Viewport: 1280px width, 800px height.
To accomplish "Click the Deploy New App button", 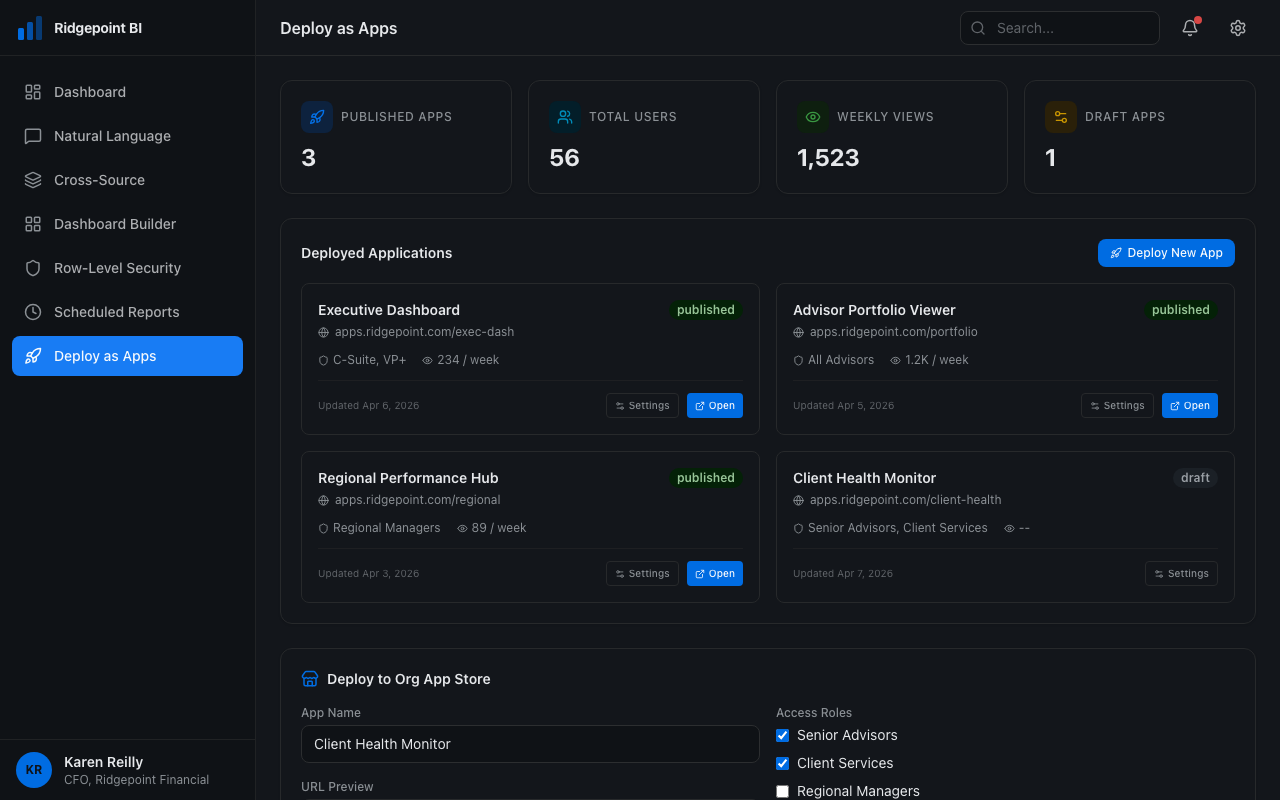I will point(1166,253).
